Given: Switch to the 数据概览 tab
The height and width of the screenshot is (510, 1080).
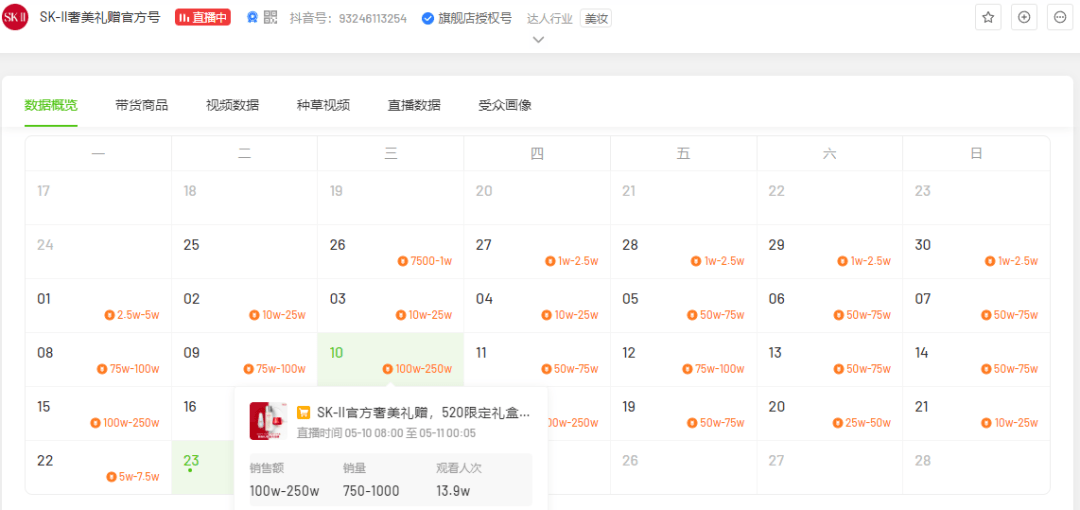Looking at the screenshot, I should tap(51, 105).
